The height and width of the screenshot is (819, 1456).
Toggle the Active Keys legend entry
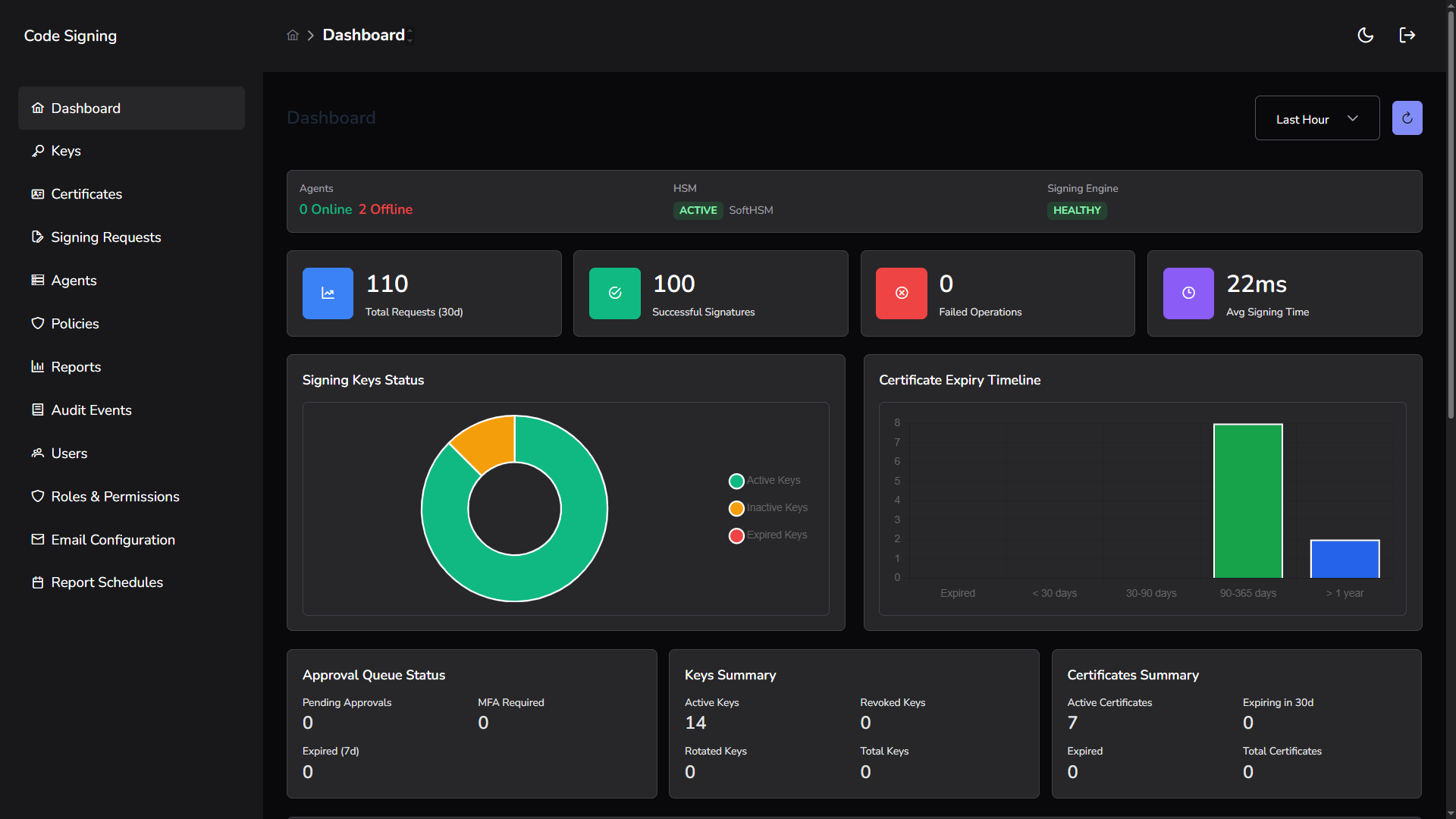(x=736, y=481)
